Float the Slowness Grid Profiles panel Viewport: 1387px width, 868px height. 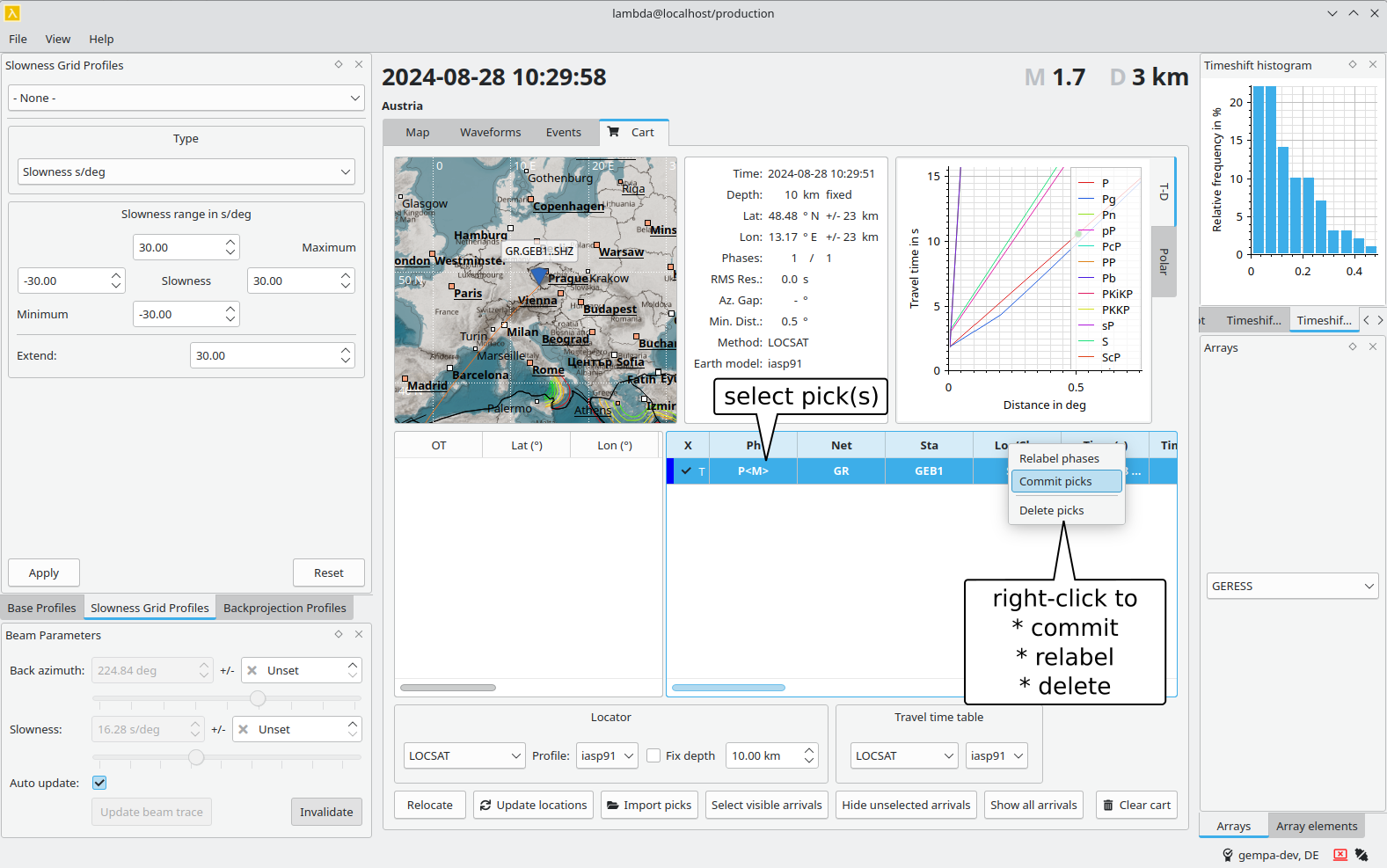pos(339,64)
